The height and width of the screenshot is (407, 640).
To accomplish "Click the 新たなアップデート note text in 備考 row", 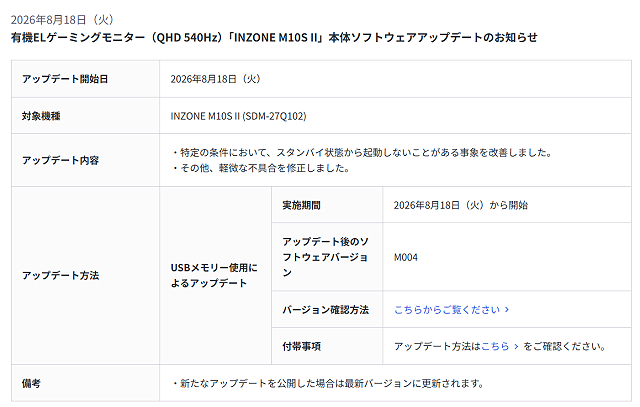I will point(328,384).
